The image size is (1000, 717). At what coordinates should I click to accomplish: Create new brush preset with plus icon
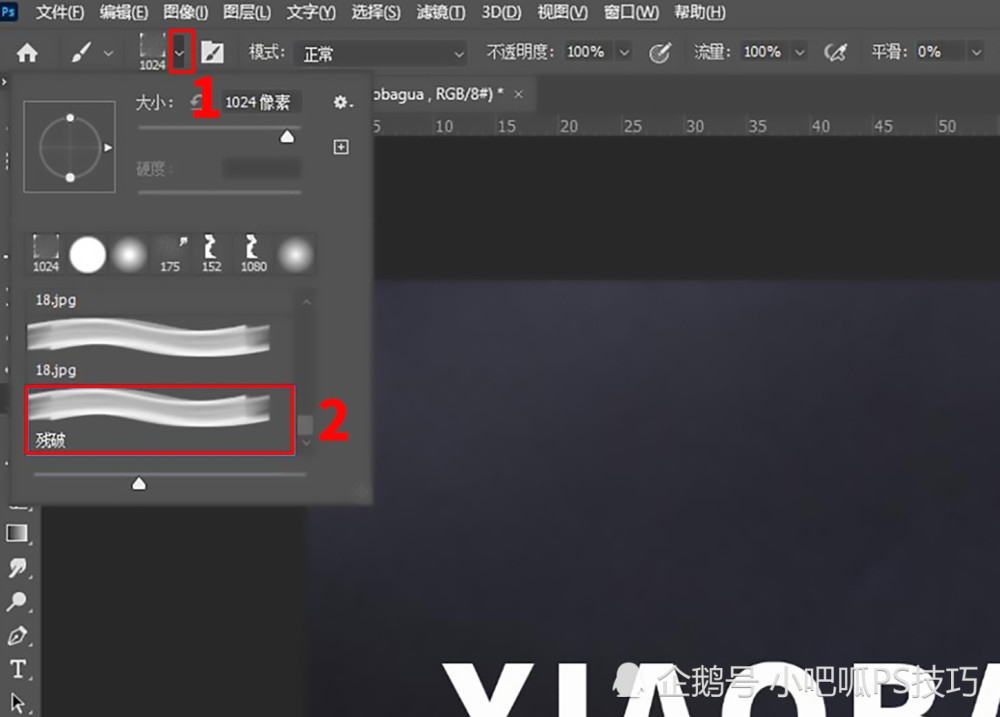(341, 147)
